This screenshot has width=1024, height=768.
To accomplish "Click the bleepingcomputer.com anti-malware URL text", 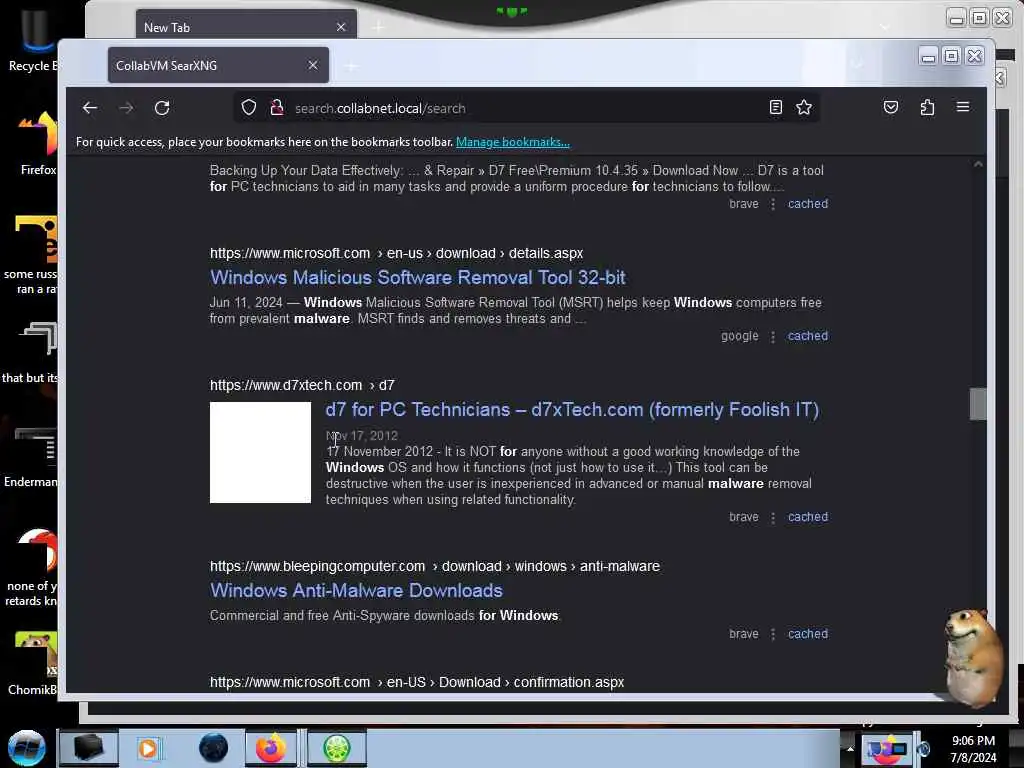I will (434, 566).
